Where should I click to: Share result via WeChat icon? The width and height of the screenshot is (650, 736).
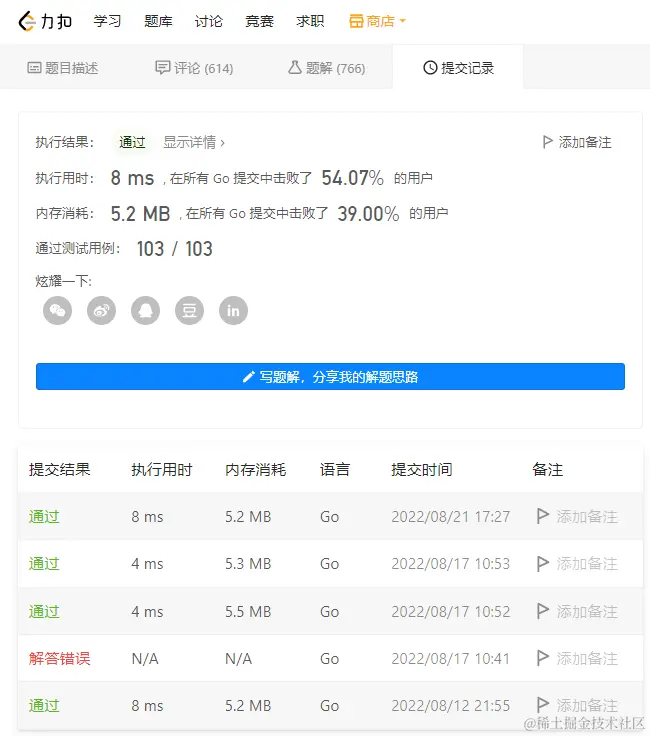pyautogui.click(x=57, y=311)
